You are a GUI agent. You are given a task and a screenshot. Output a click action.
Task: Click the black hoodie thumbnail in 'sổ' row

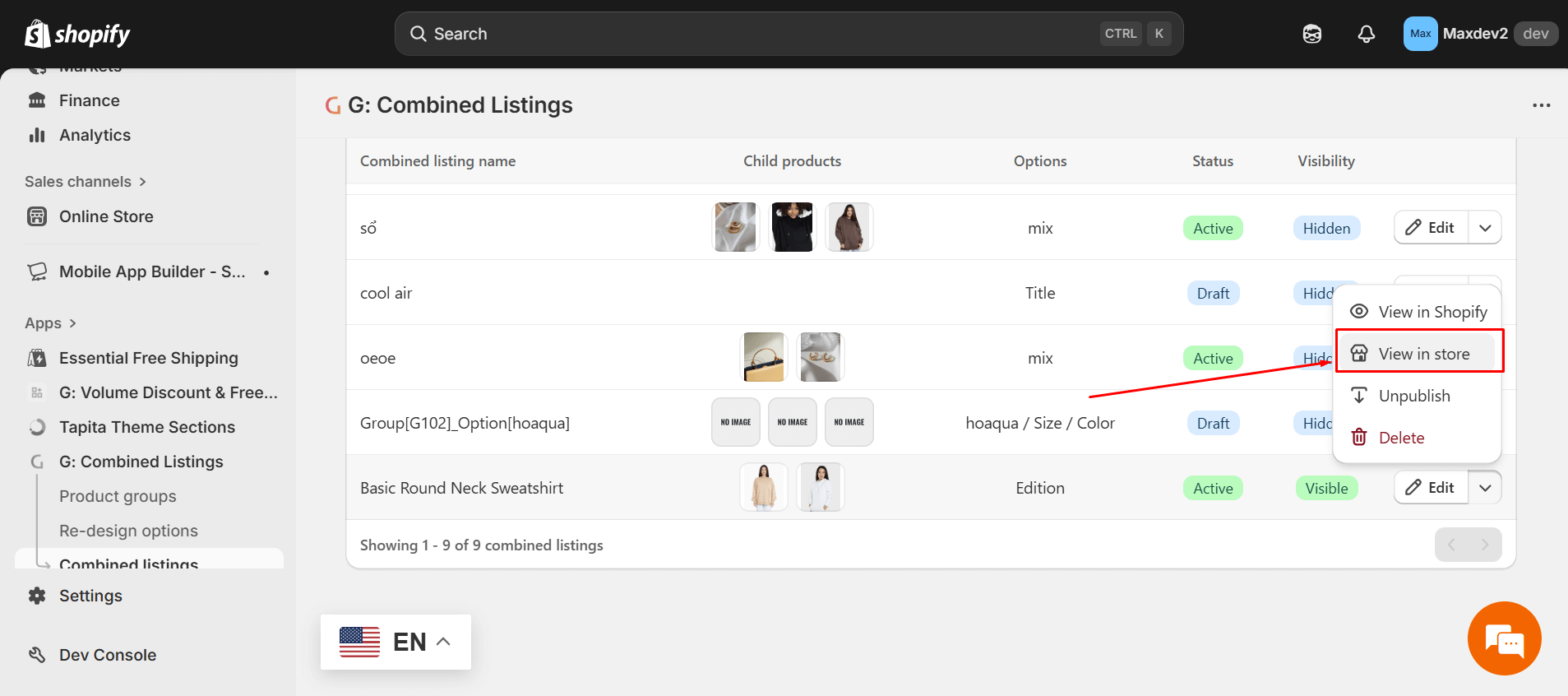point(793,227)
